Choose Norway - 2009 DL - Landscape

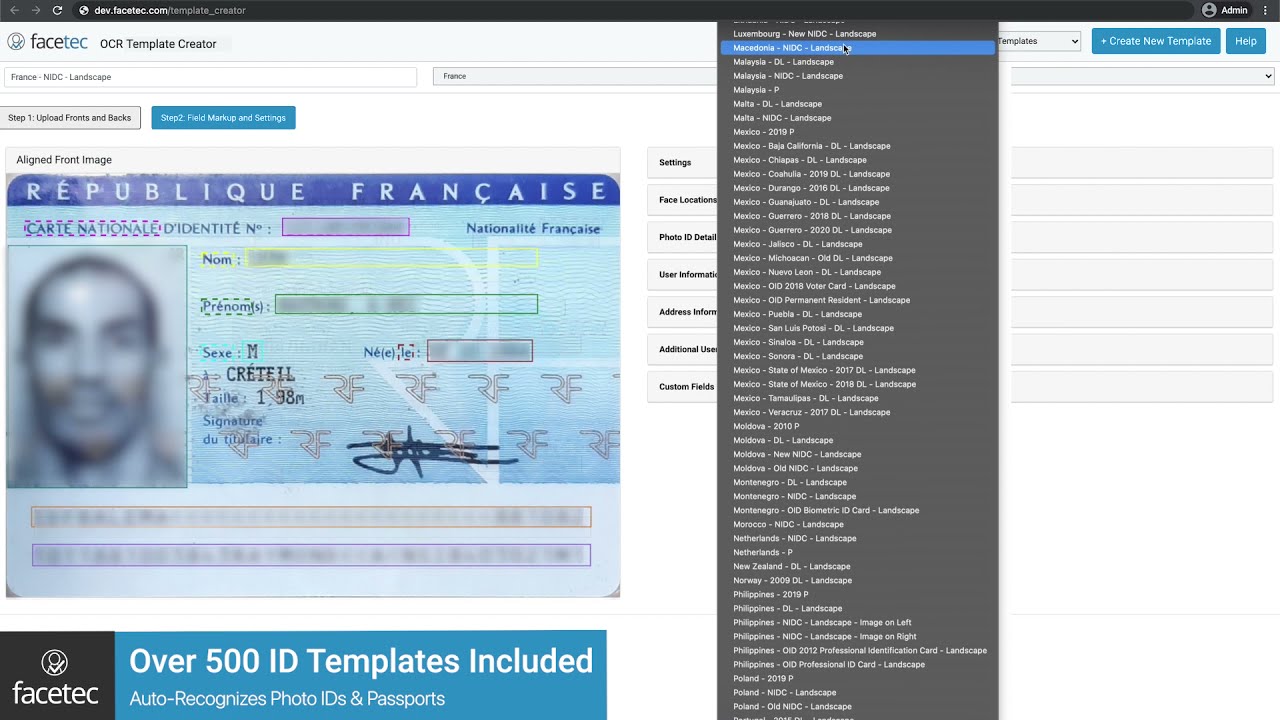(858, 580)
